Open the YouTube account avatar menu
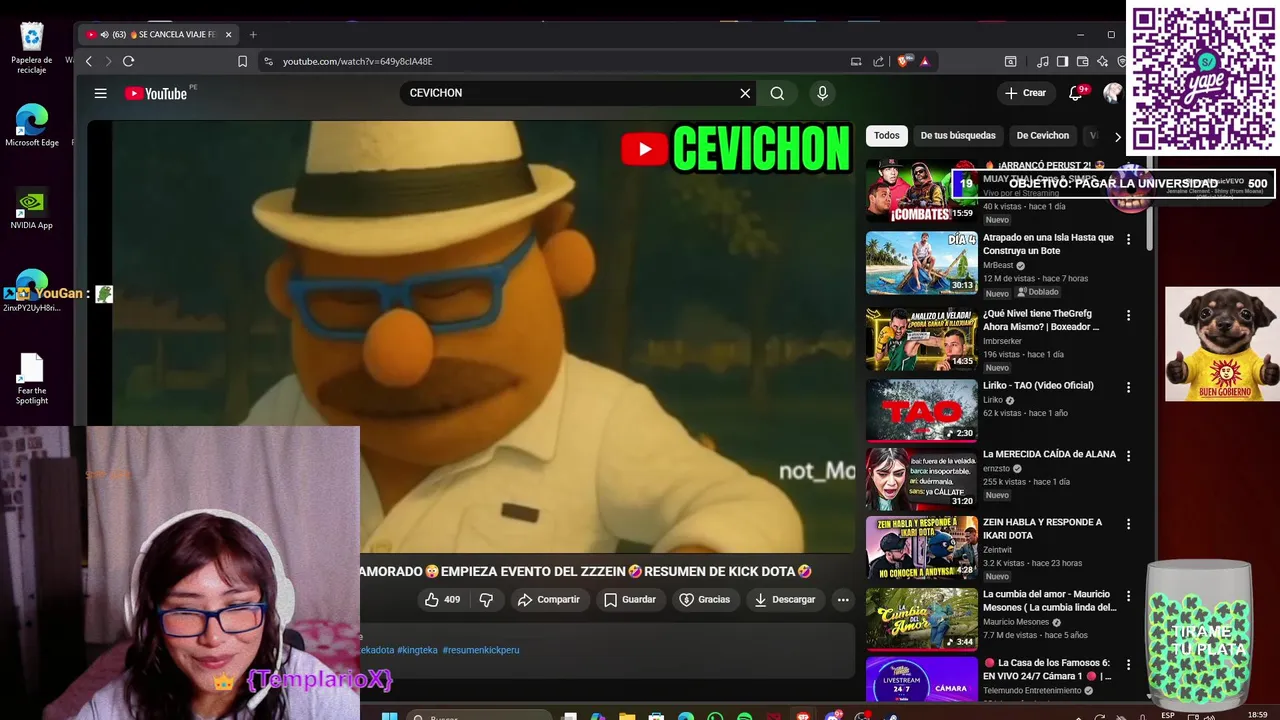Screen dimensions: 1280x720 point(1112,93)
